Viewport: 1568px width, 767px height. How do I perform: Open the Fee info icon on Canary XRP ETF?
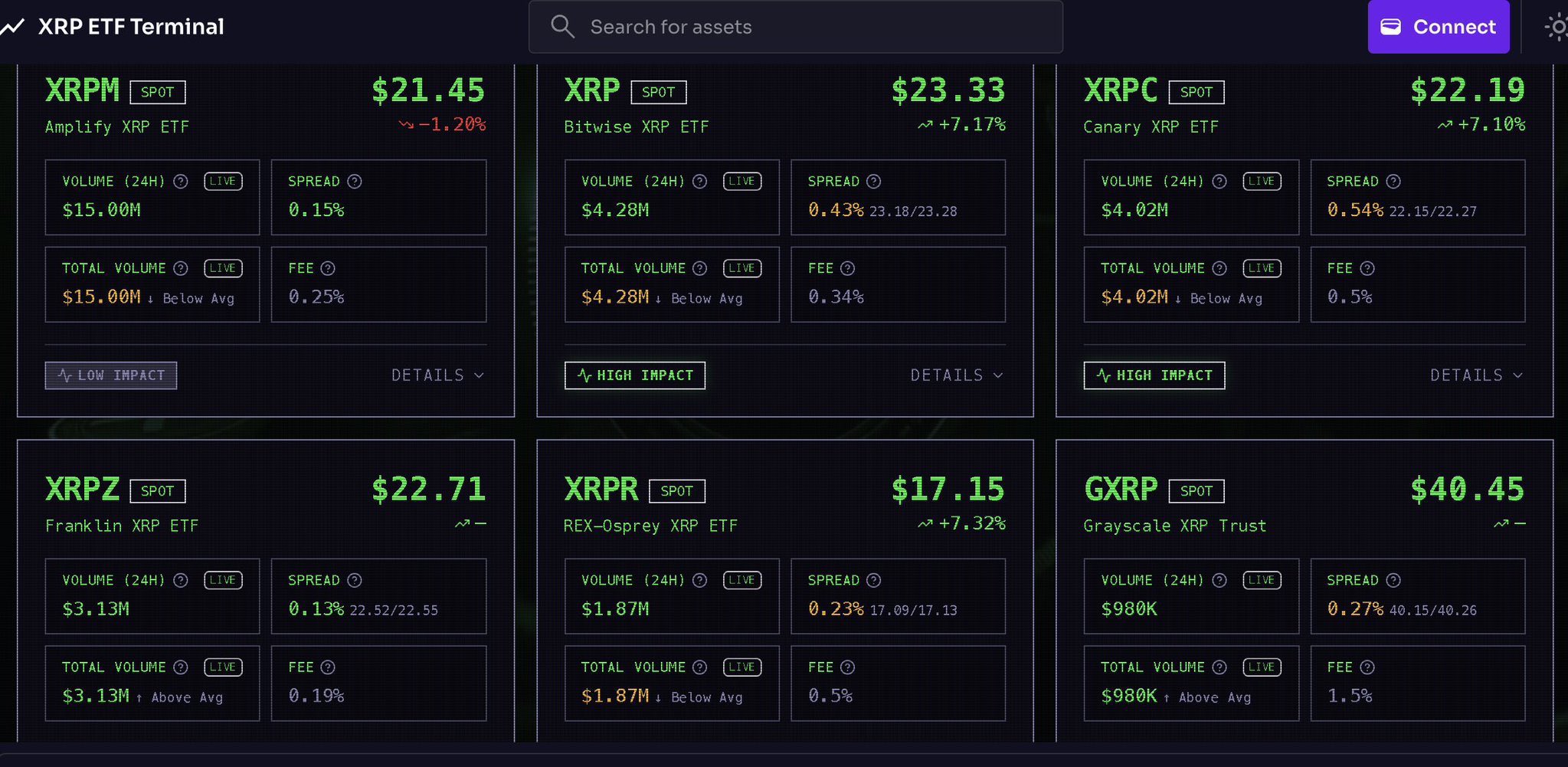pos(1369,268)
